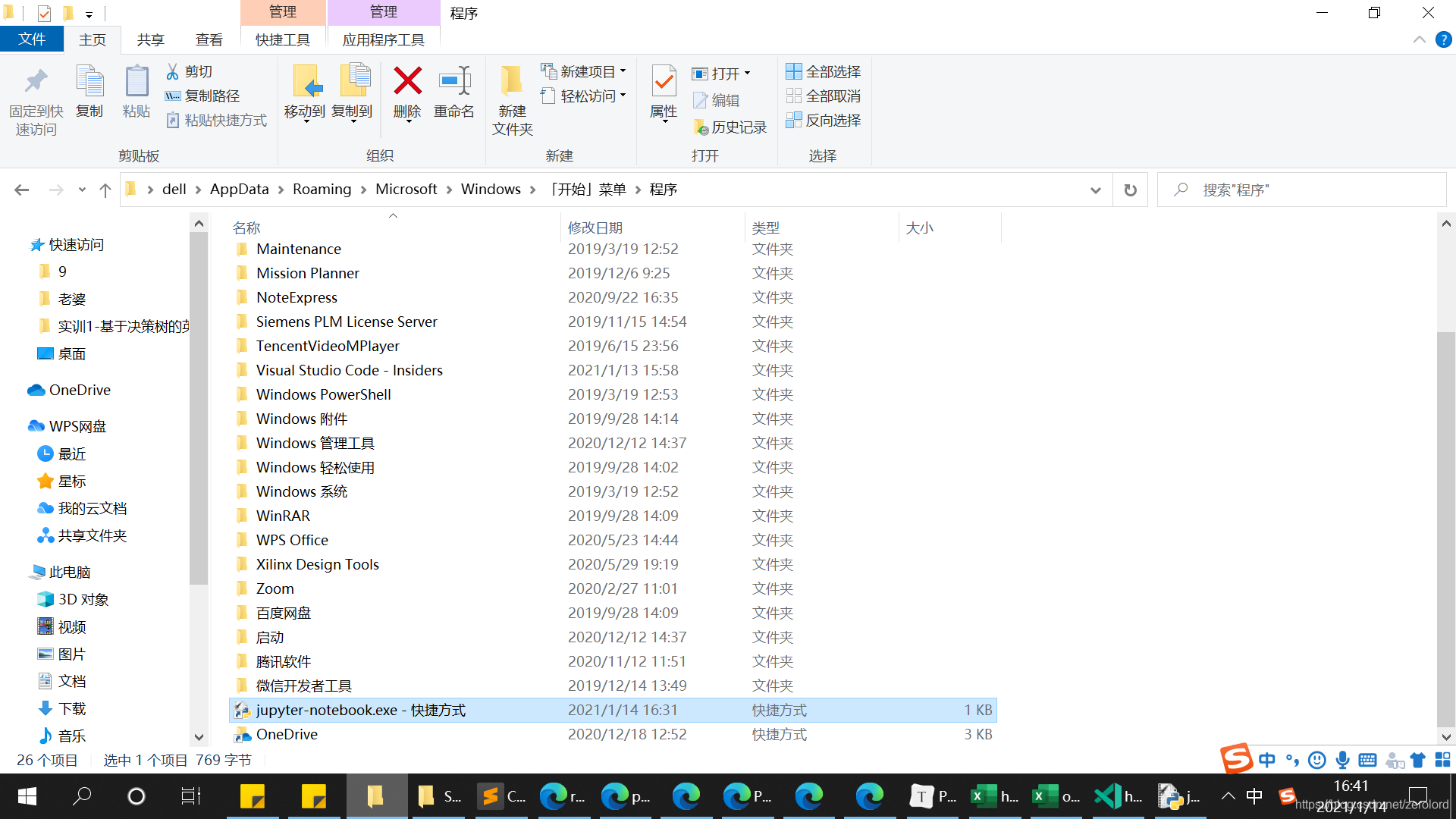Open 3D Objects in the navigation pane

(74, 599)
